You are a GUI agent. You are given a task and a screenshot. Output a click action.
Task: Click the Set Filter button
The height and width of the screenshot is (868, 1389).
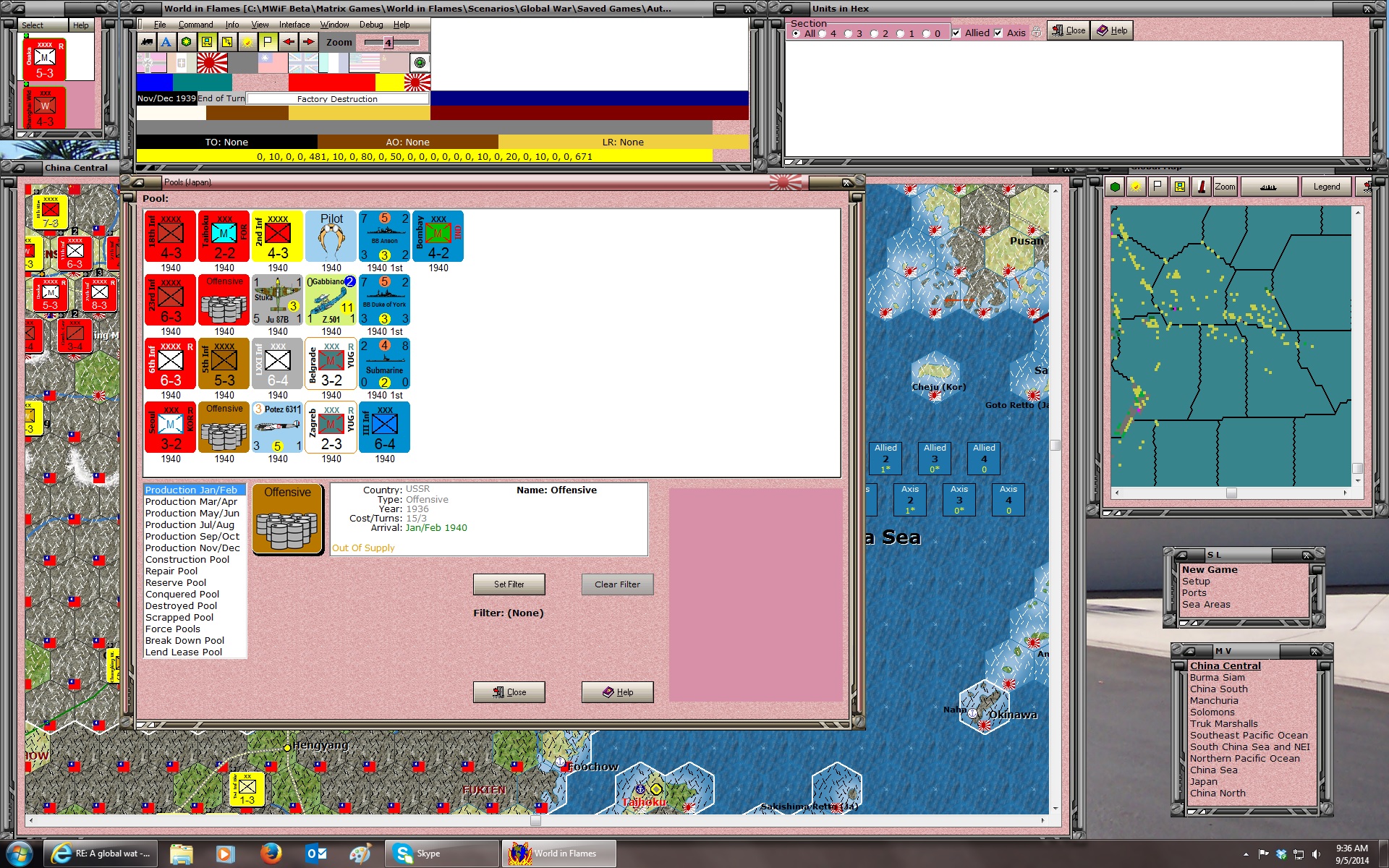509,584
